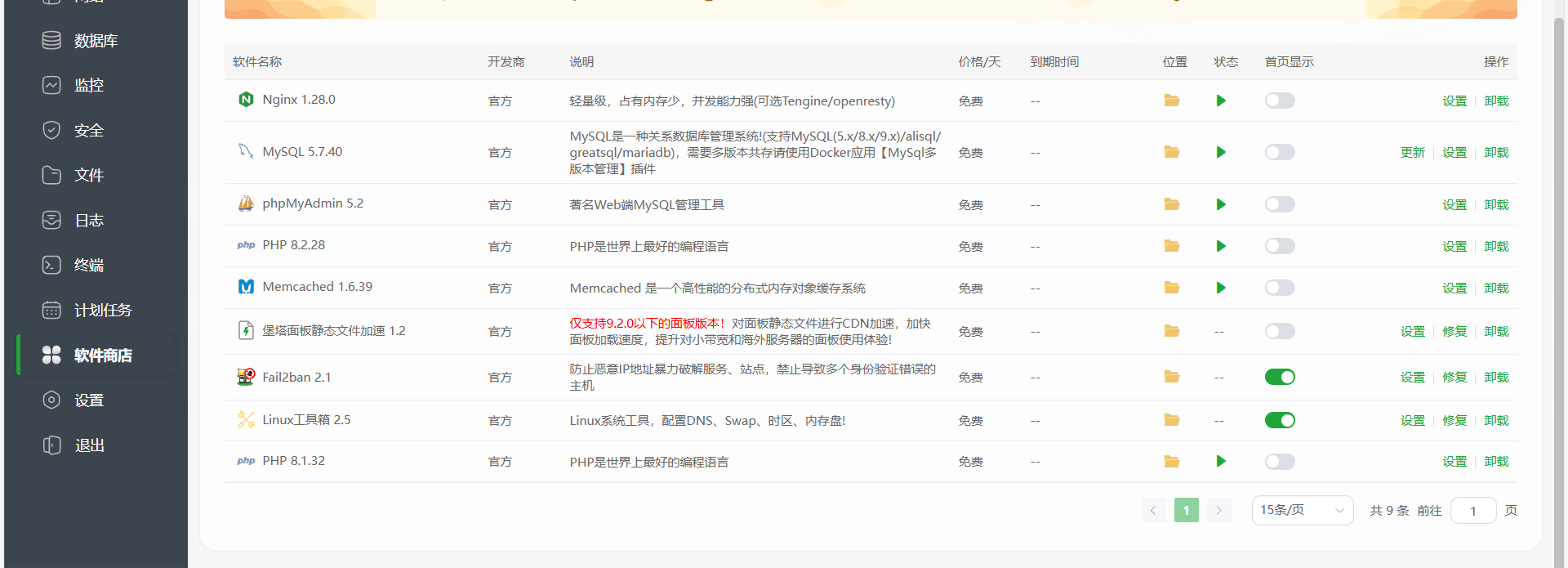Image resolution: width=1568 pixels, height=568 pixels.
Task: Click 设置 link for PHP 8.2.28
Action: [1454, 246]
